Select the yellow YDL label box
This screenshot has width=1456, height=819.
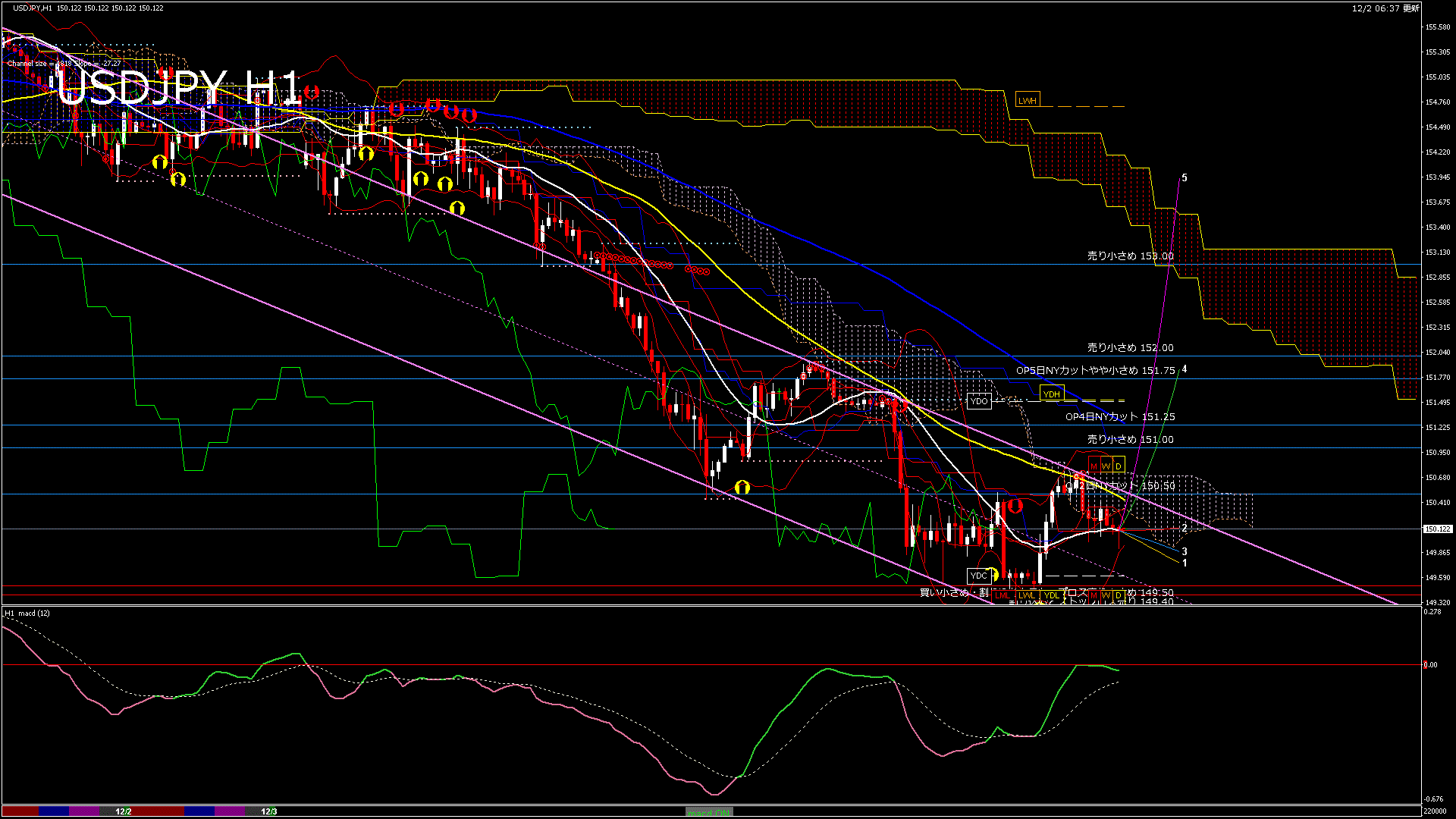click(x=1051, y=595)
